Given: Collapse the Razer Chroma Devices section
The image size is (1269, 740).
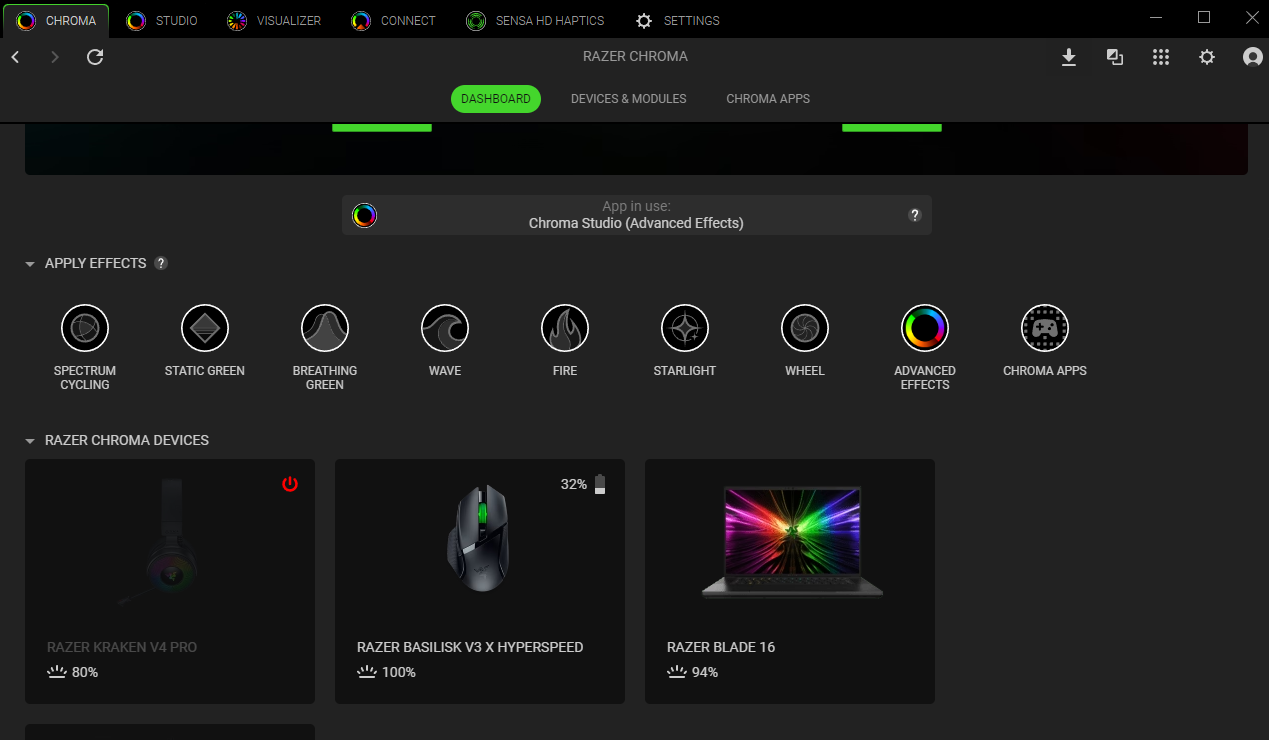Looking at the screenshot, I should click(30, 441).
